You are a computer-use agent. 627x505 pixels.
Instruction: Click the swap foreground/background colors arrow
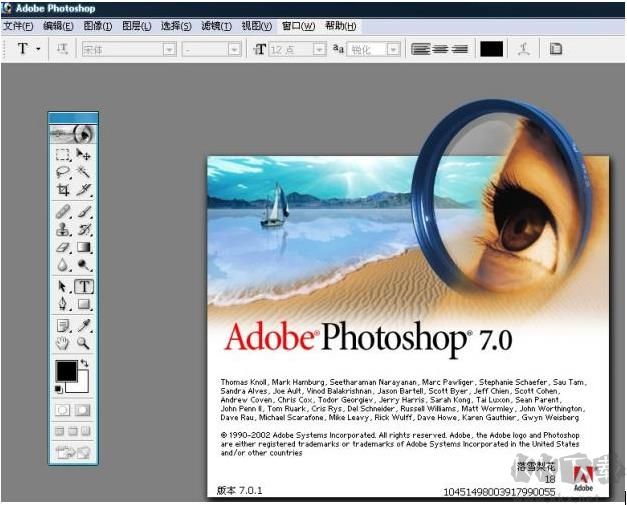(x=84, y=363)
